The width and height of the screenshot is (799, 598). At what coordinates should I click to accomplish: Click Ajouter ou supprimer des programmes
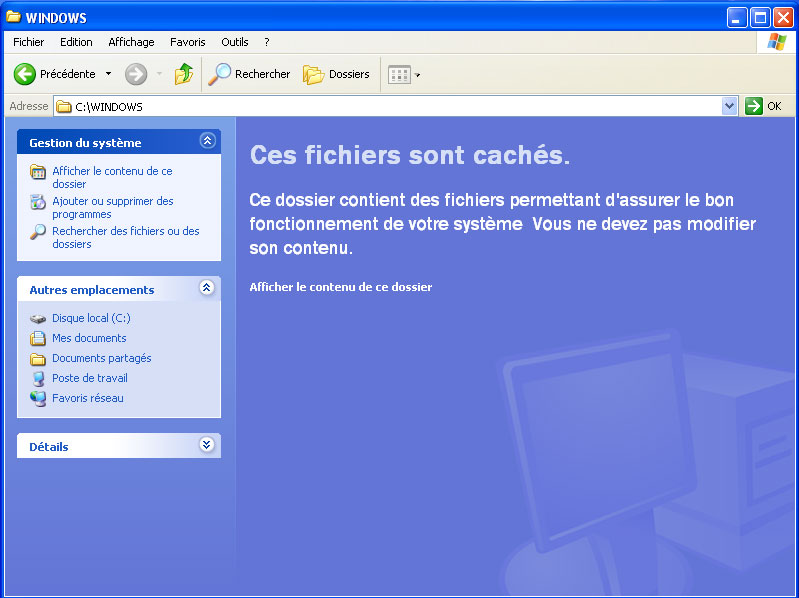(113, 207)
